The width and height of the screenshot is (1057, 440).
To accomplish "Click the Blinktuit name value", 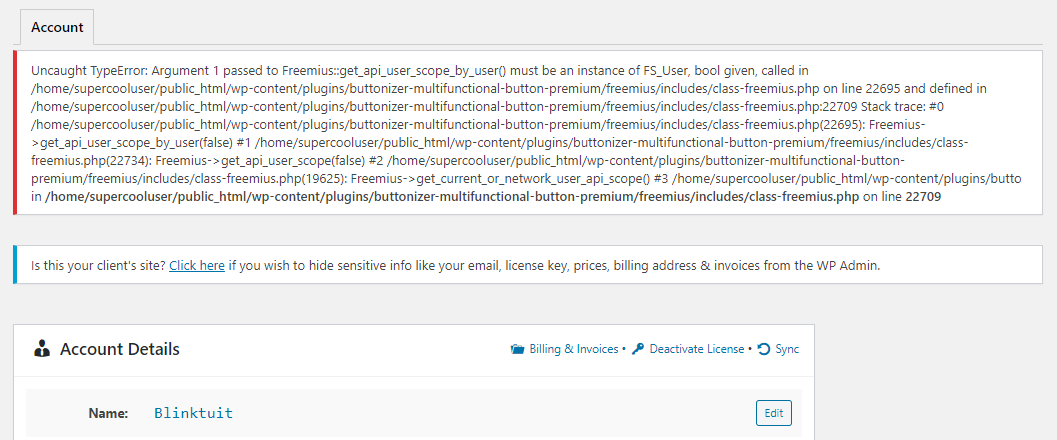I will point(193,413).
